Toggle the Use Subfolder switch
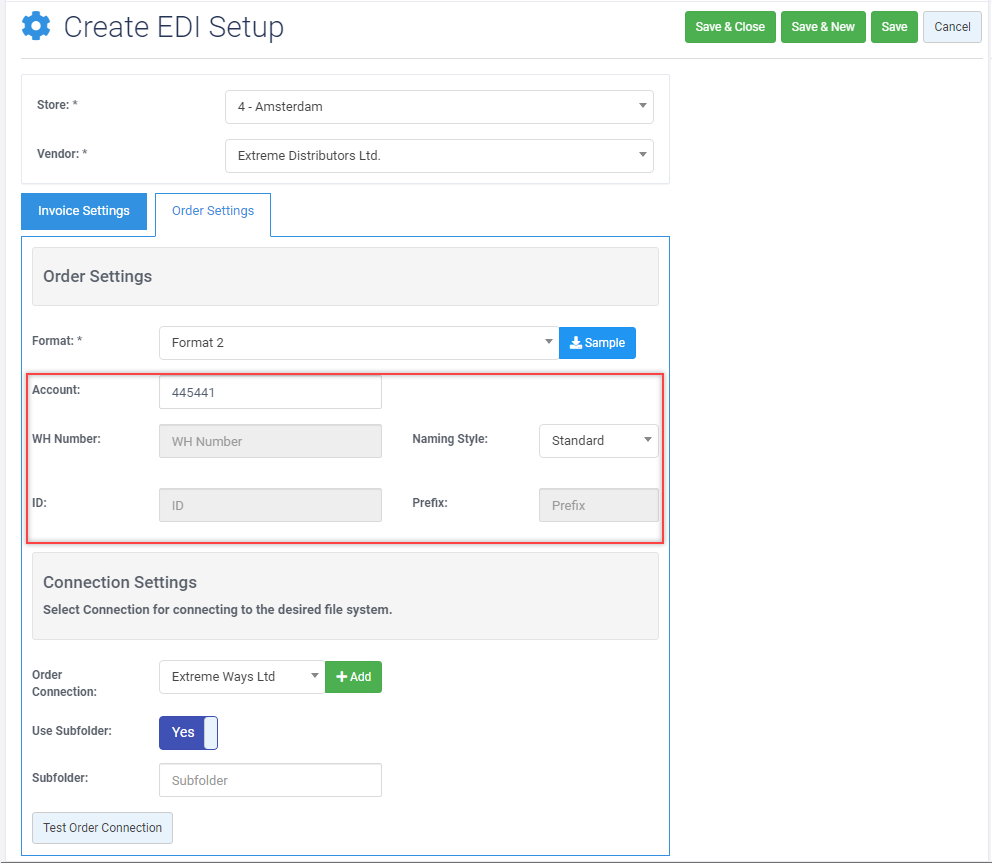Screen dimensions: 992x864 [x=188, y=732]
